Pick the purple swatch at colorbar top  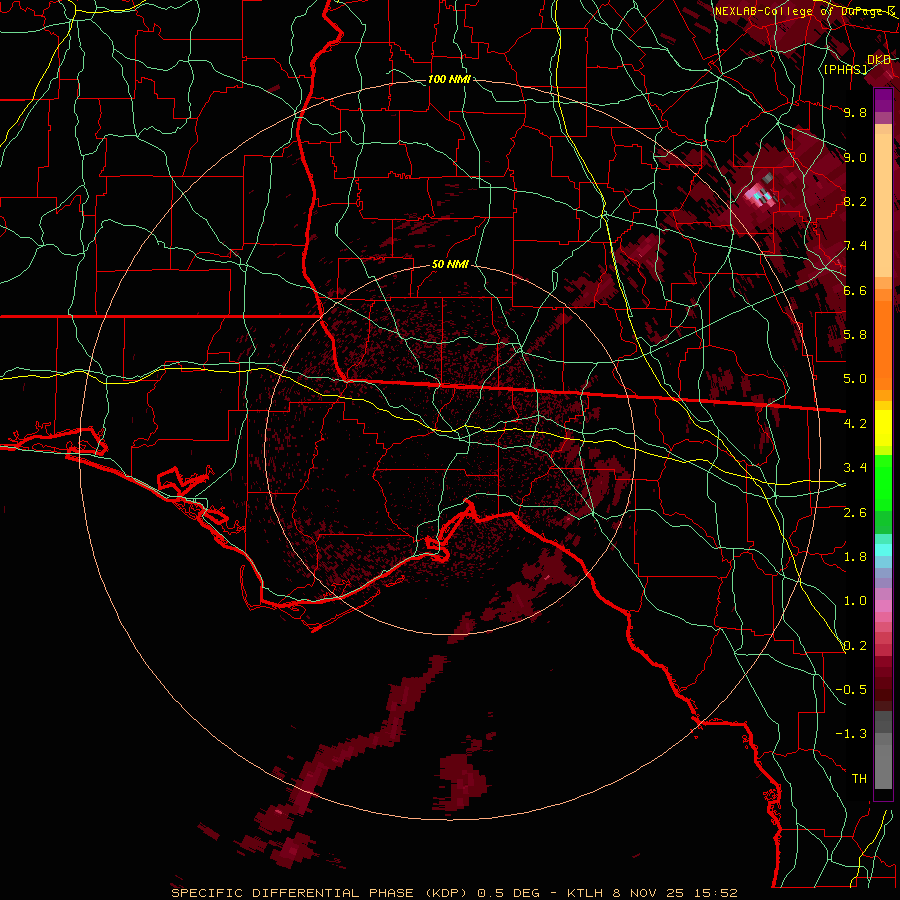point(883,100)
